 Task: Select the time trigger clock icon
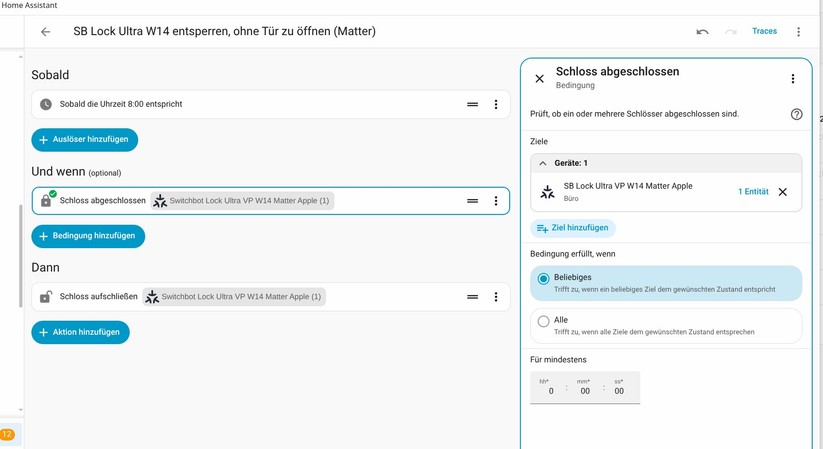coord(46,104)
